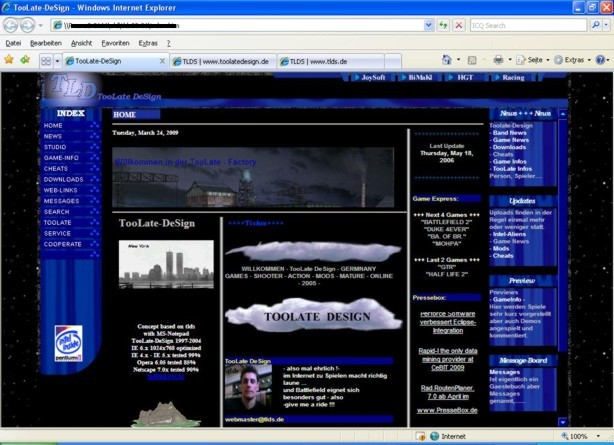Open the Datei menu
Screen dimensions: 614x445
click(13, 43)
